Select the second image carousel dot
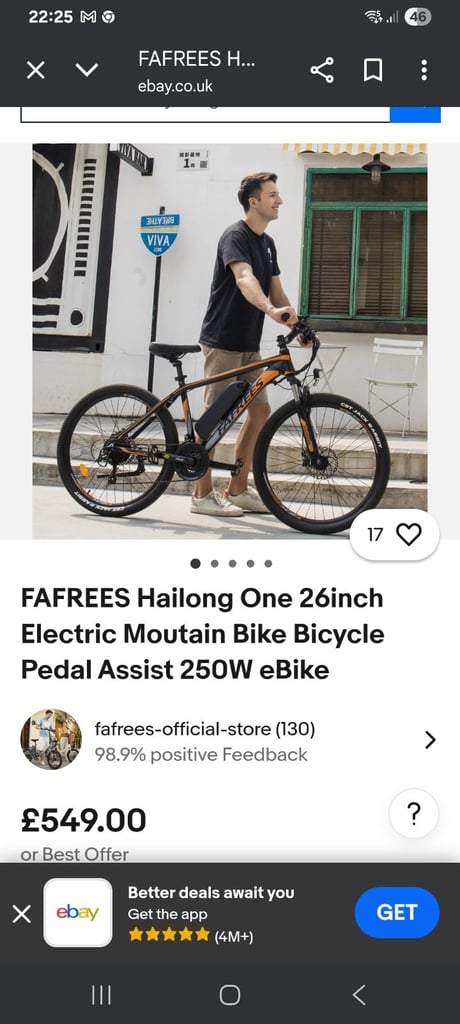Image resolution: width=460 pixels, height=1024 pixels. click(214, 564)
